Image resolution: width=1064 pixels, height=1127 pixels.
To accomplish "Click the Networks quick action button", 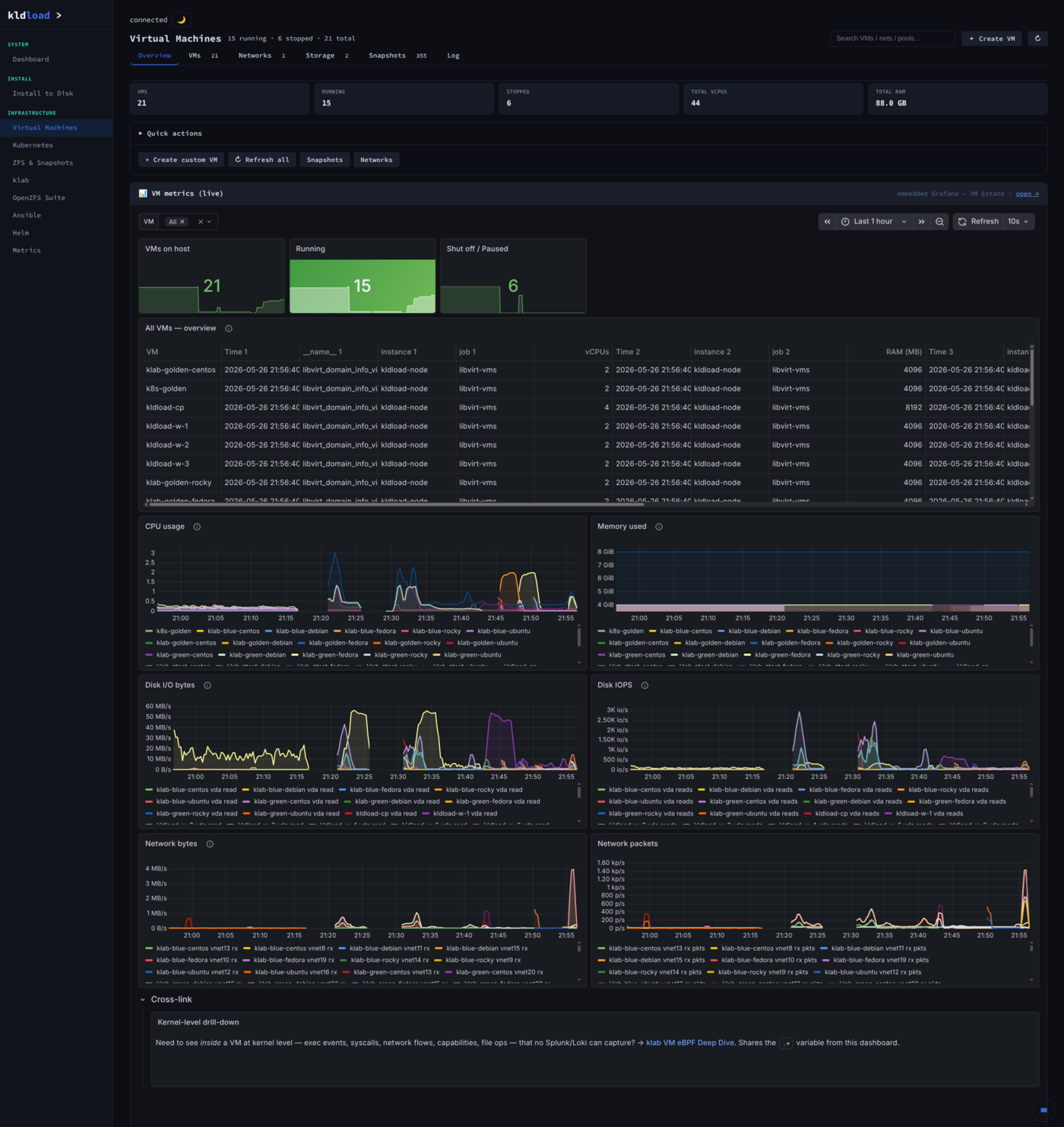I will 376,160.
